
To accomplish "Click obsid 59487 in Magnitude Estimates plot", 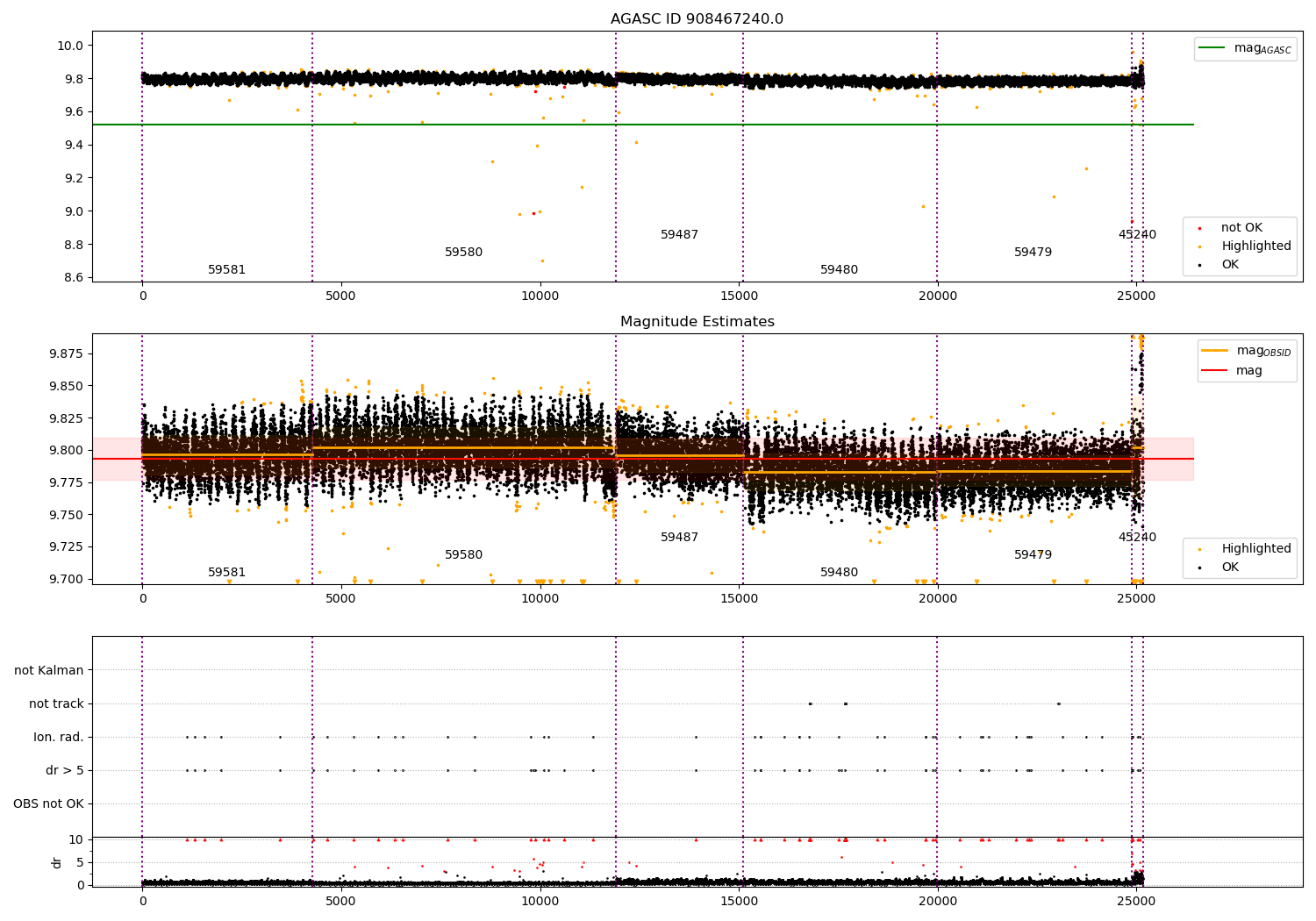I will click(x=679, y=538).
